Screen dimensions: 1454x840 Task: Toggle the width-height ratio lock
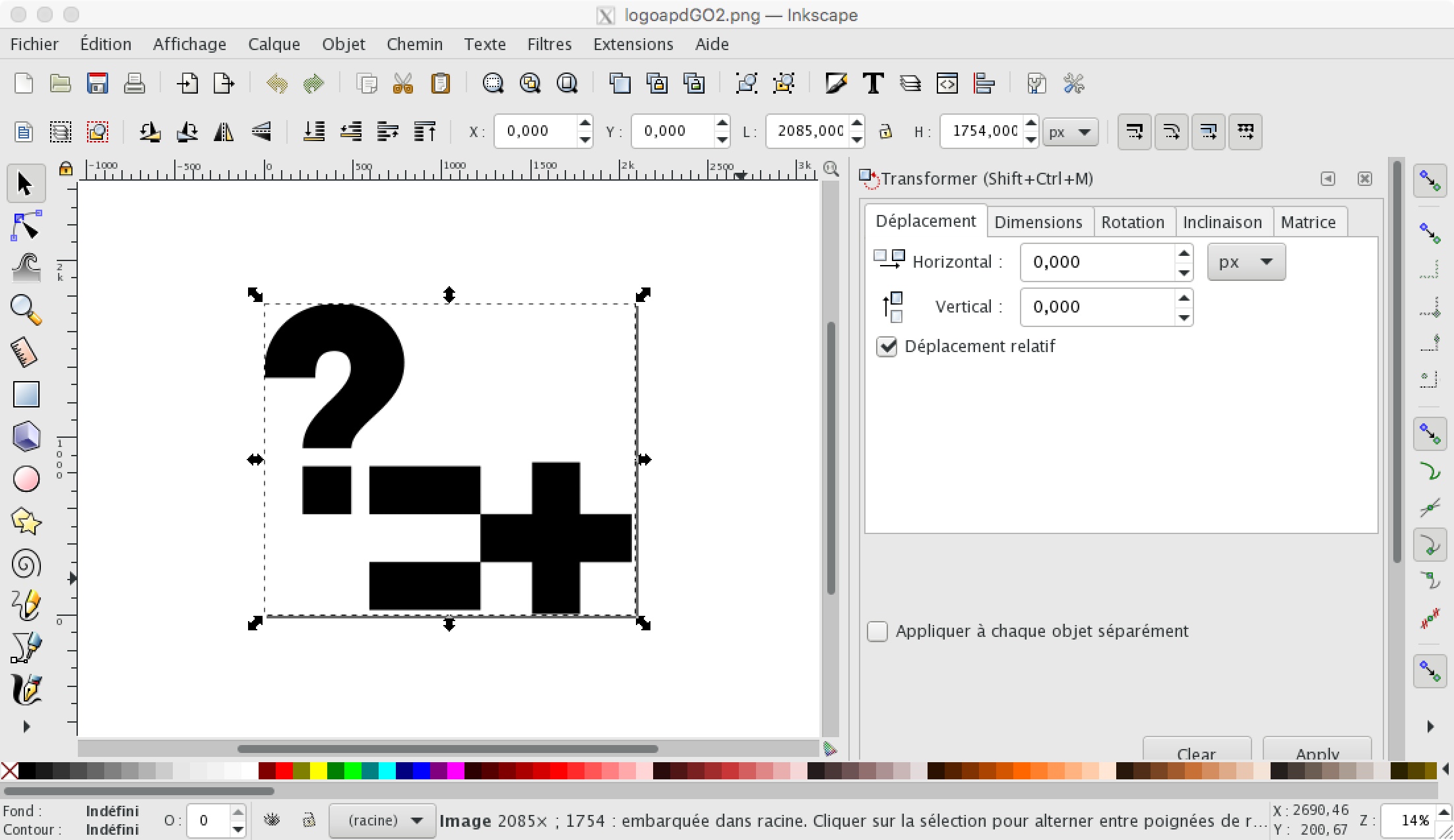pyautogui.click(x=885, y=131)
